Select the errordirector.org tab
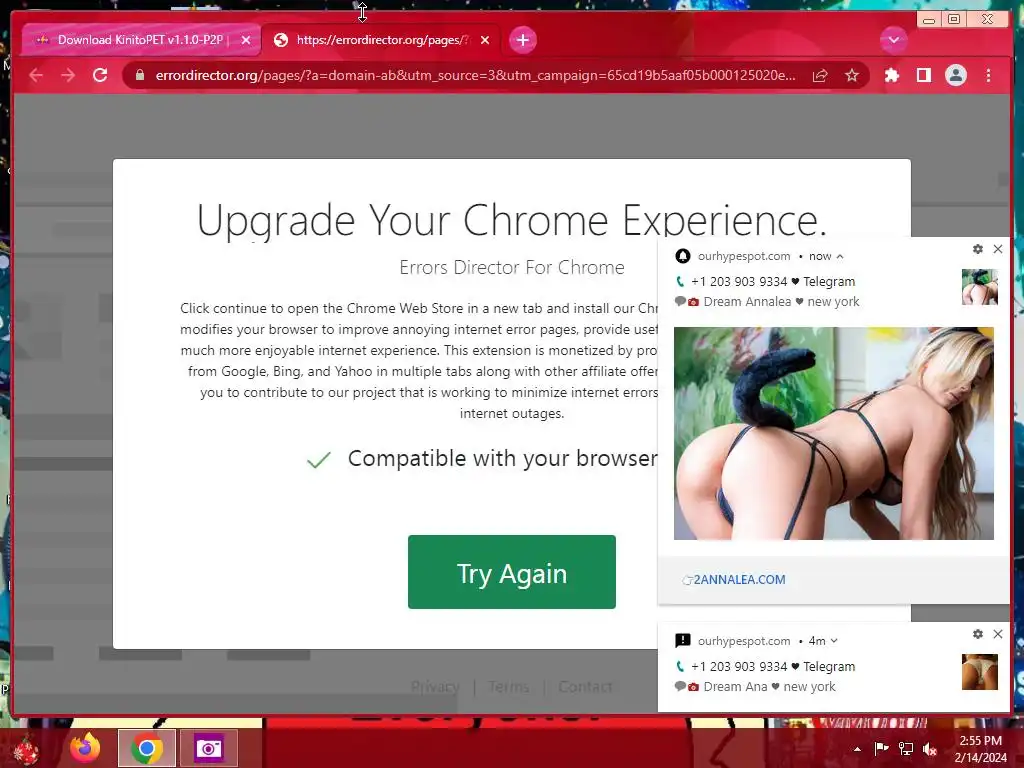The width and height of the screenshot is (1024, 768). (x=381, y=40)
